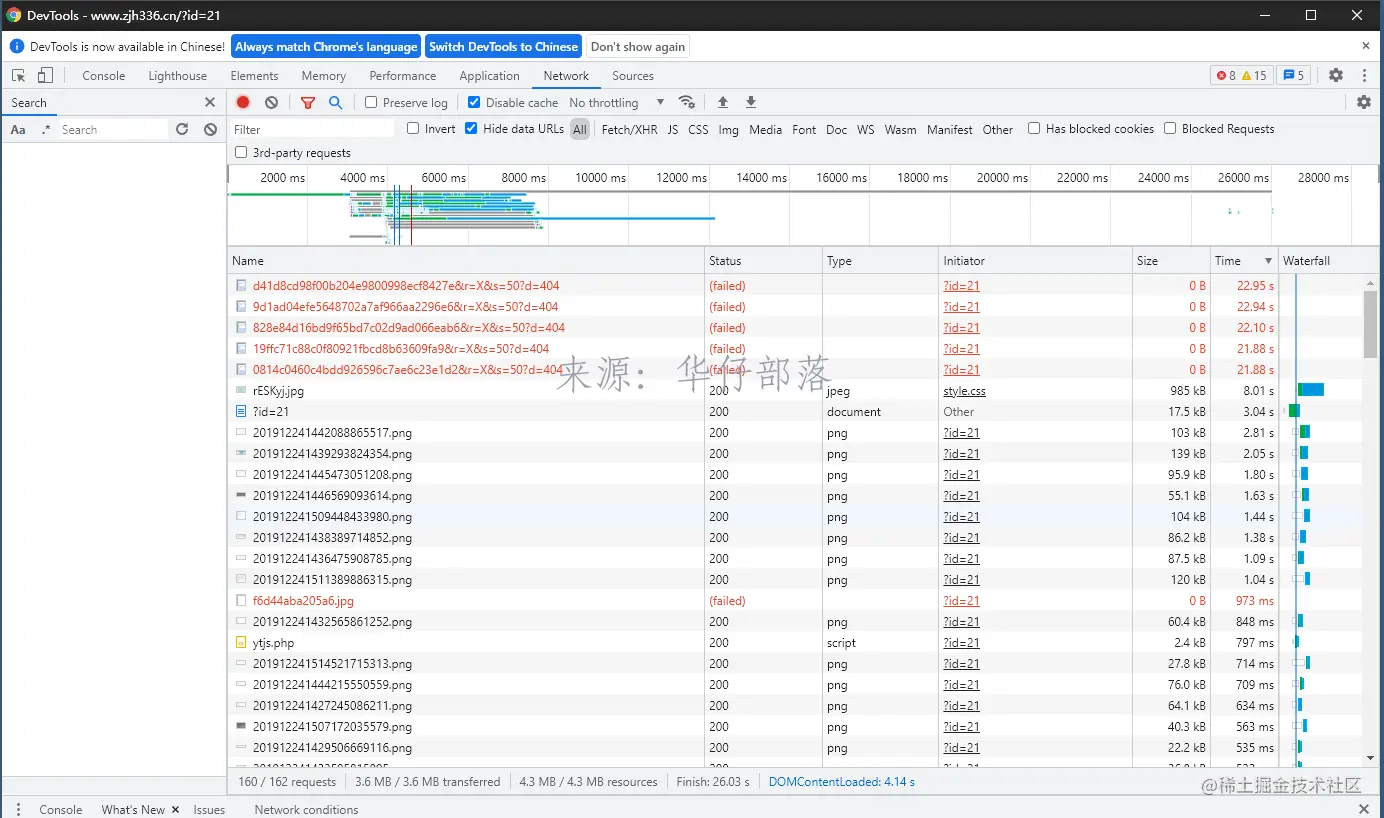This screenshot has height=818, width=1384.
Task: Close the Search sidebar panel
Action: point(210,102)
